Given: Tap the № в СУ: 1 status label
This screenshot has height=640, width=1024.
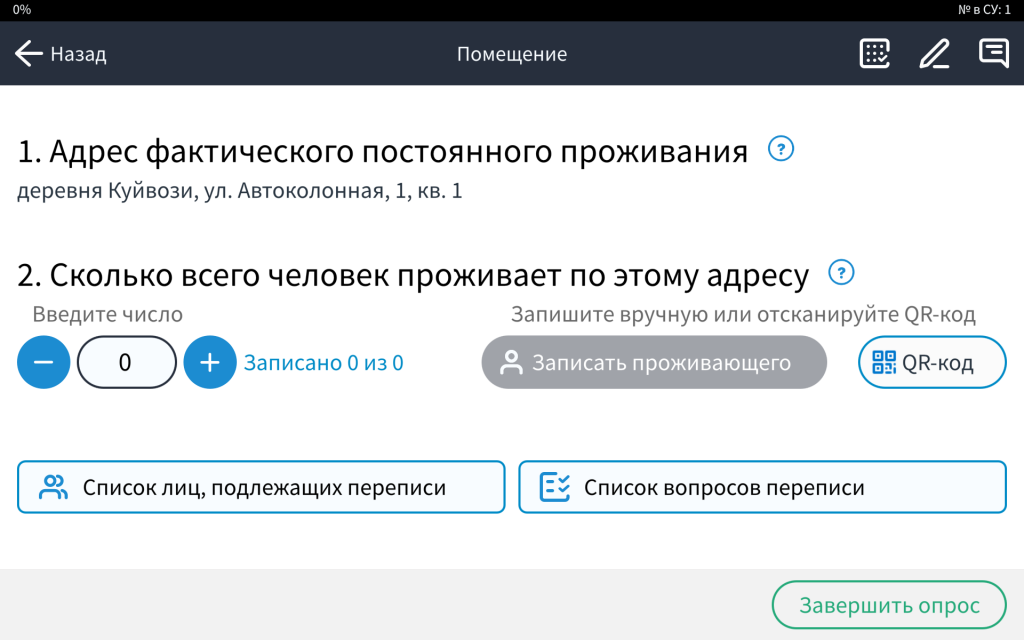Looking at the screenshot, I should [x=985, y=8].
